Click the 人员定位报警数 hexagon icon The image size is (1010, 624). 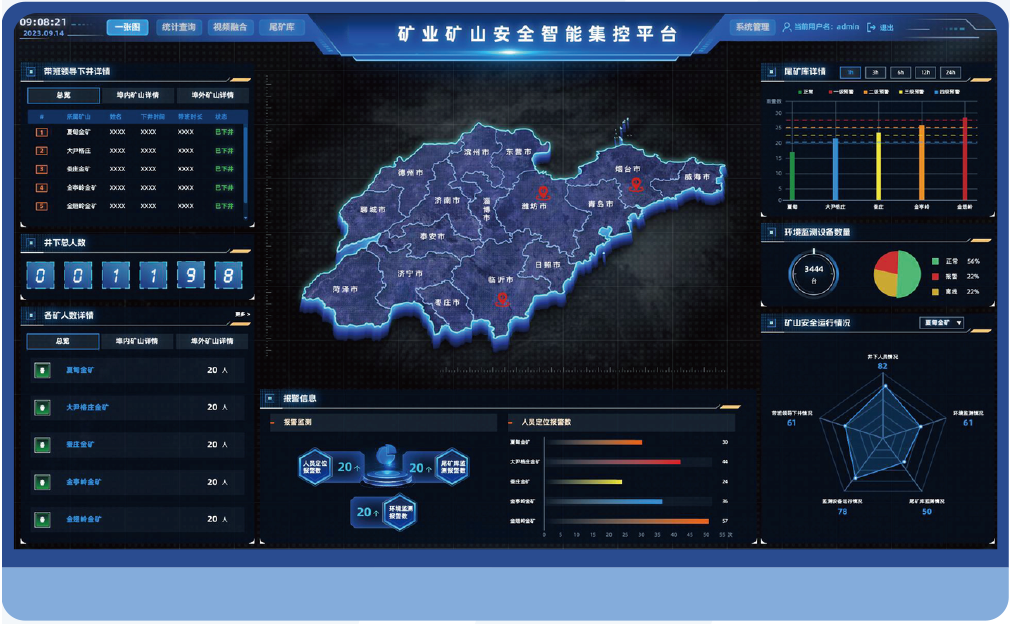point(315,466)
